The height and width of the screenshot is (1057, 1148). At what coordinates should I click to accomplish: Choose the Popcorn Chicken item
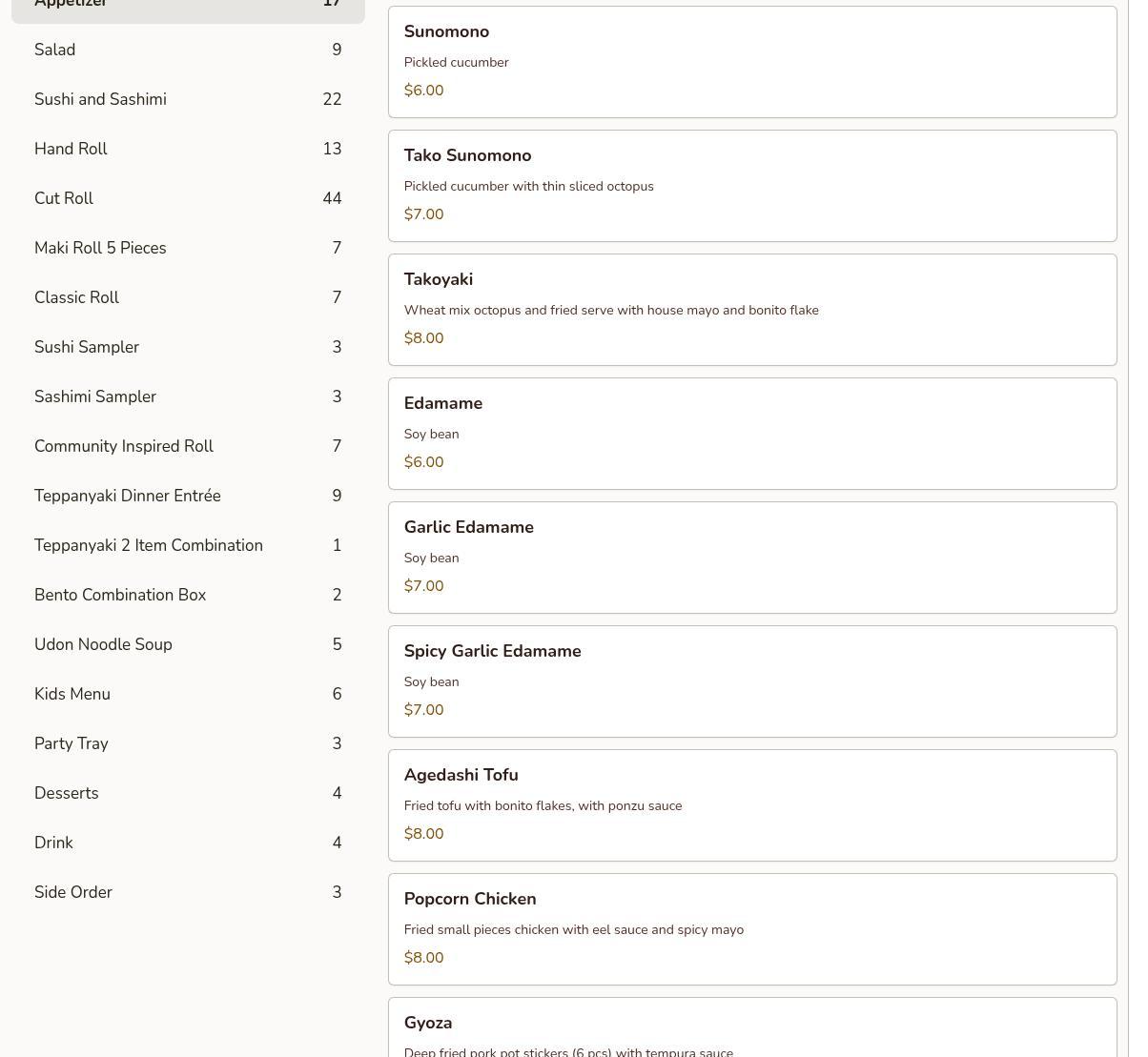(x=752, y=929)
